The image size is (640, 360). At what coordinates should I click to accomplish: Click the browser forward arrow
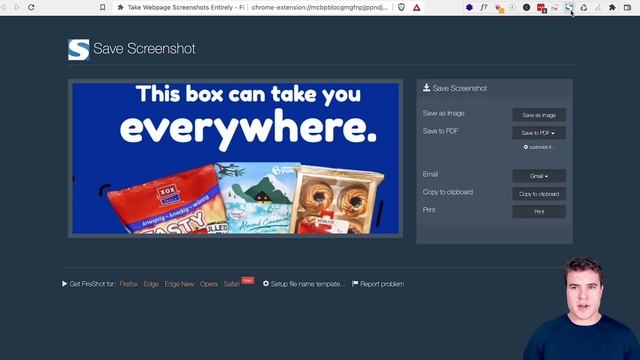click(x=17, y=7)
